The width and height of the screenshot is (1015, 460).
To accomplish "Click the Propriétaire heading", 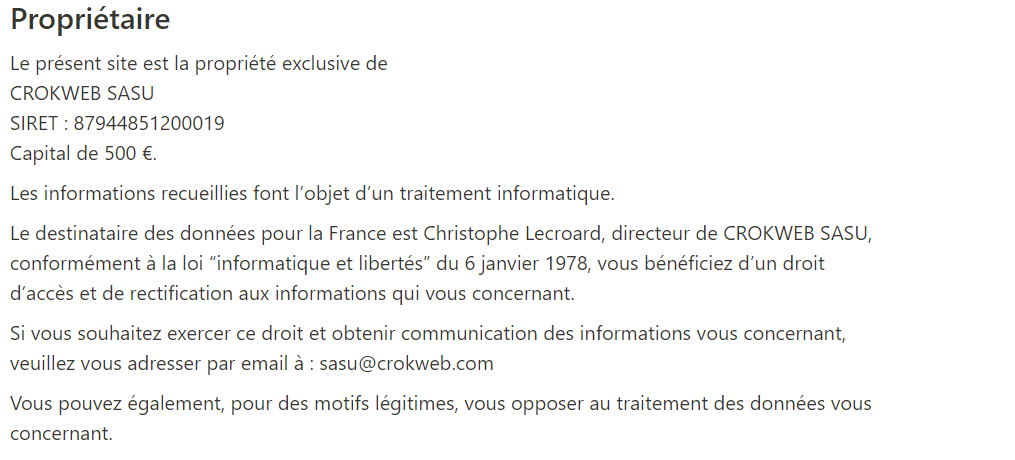I will pyautogui.click(x=90, y=19).
